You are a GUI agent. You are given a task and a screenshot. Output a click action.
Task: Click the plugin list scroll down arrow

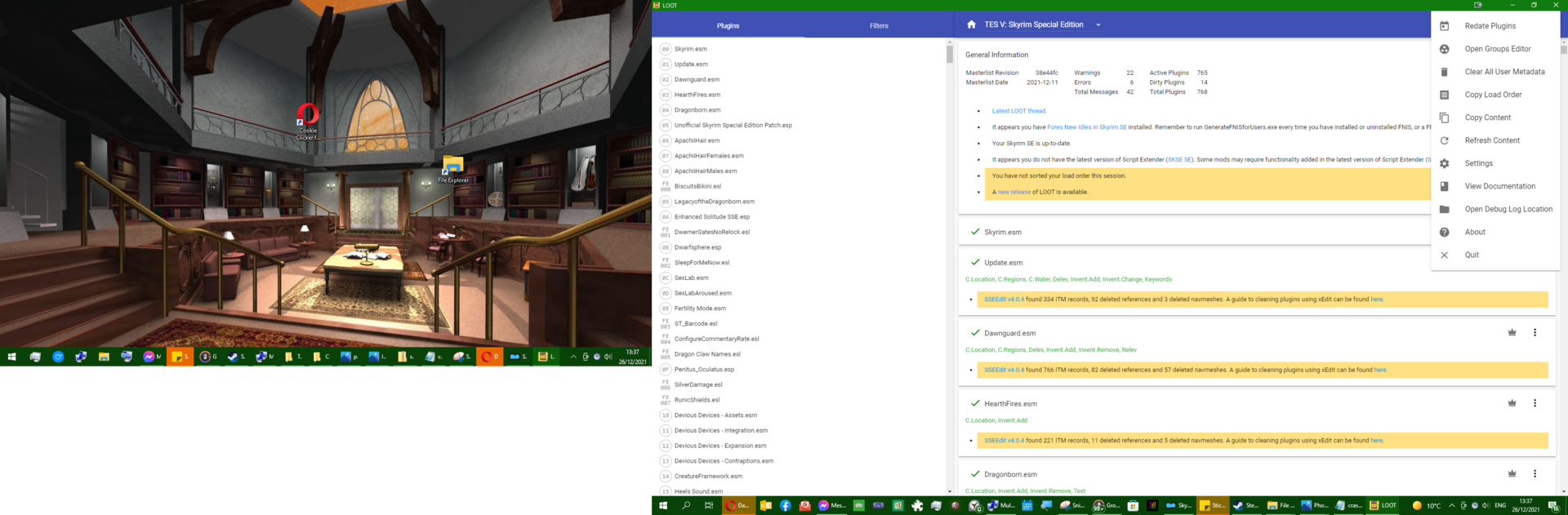(950, 491)
